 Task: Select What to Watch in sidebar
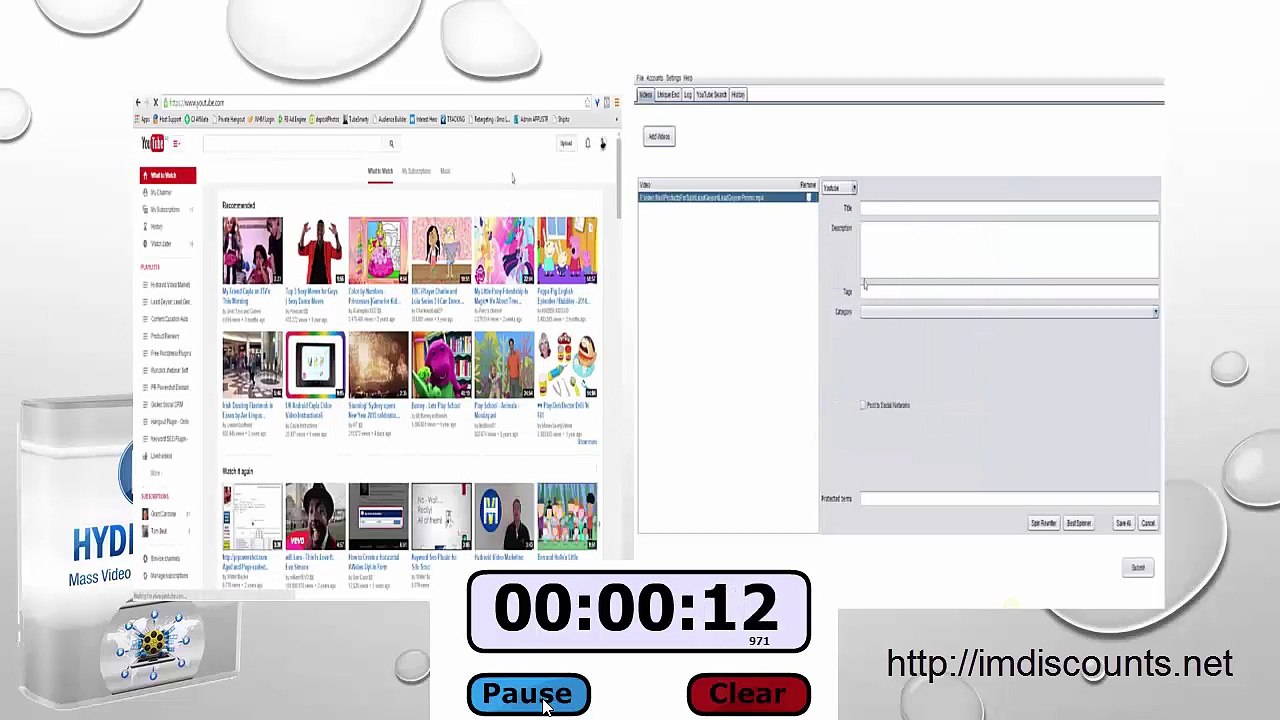(x=168, y=176)
